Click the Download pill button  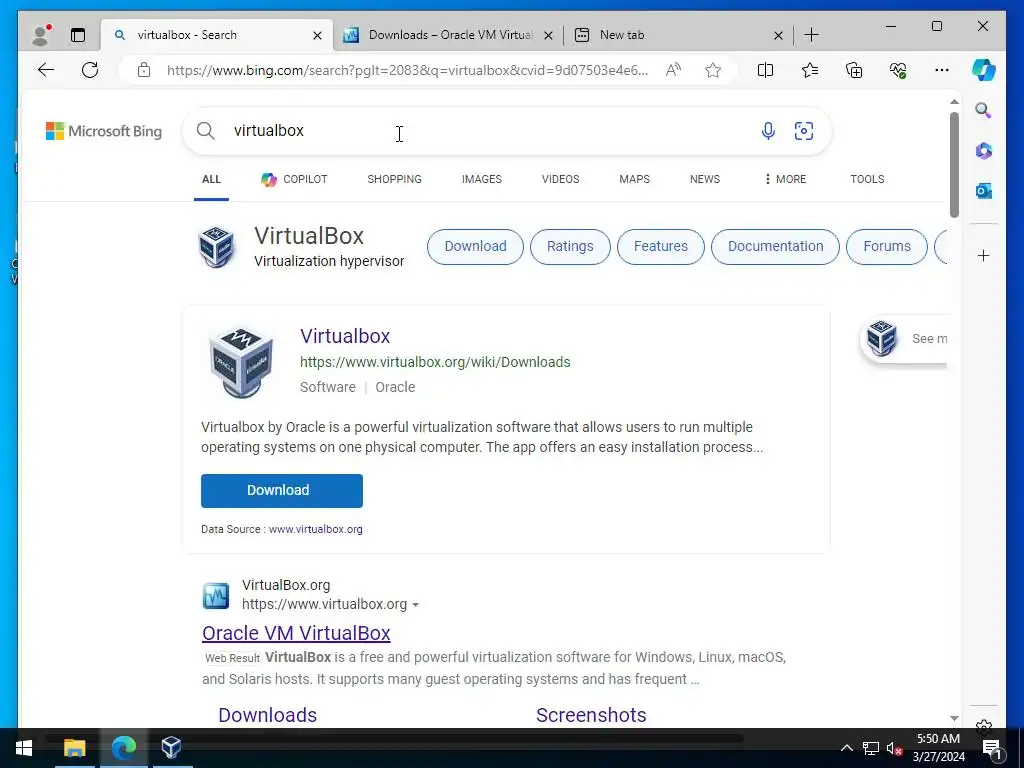click(x=475, y=247)
